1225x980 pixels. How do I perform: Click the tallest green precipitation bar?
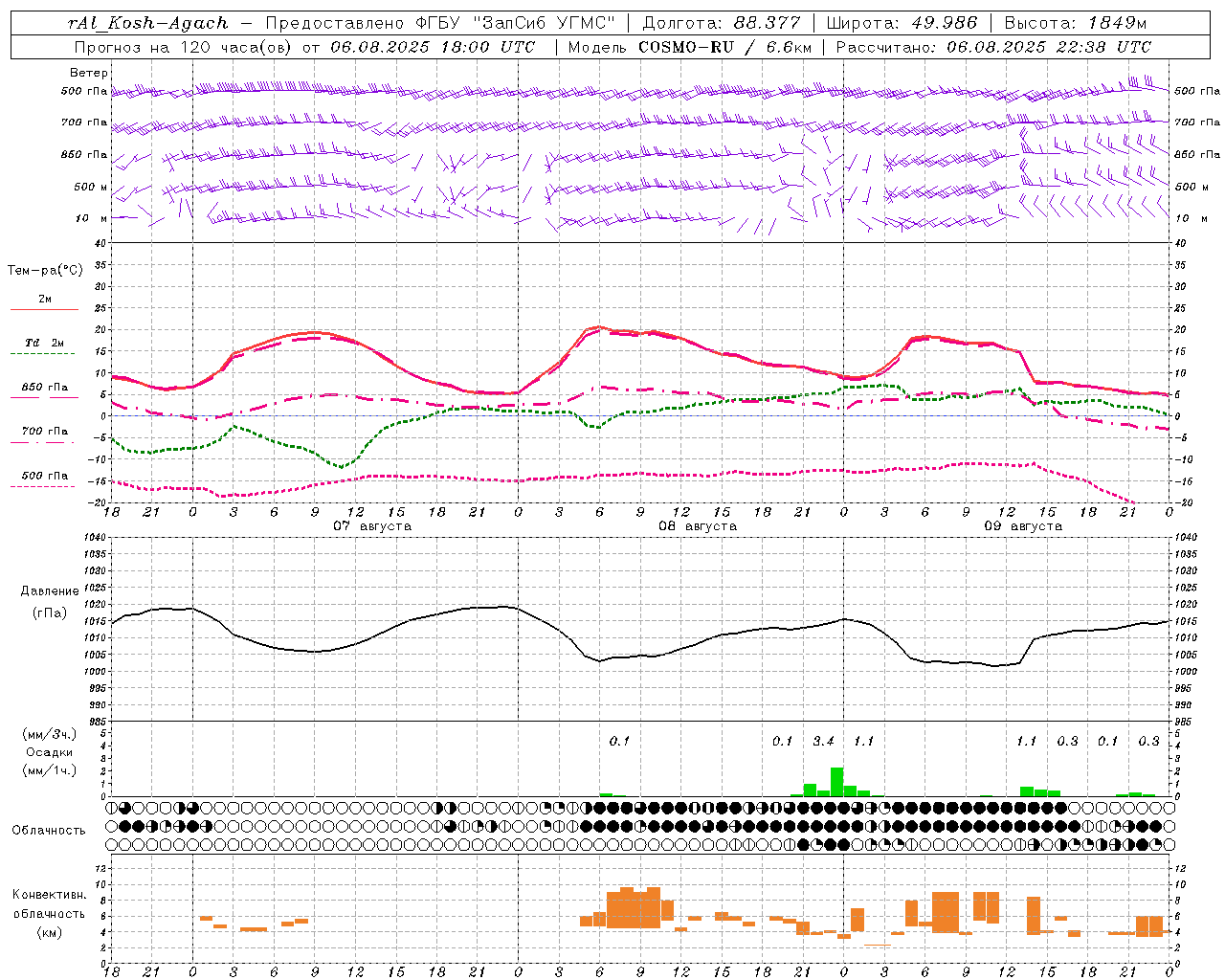click(x=836, y=782)
